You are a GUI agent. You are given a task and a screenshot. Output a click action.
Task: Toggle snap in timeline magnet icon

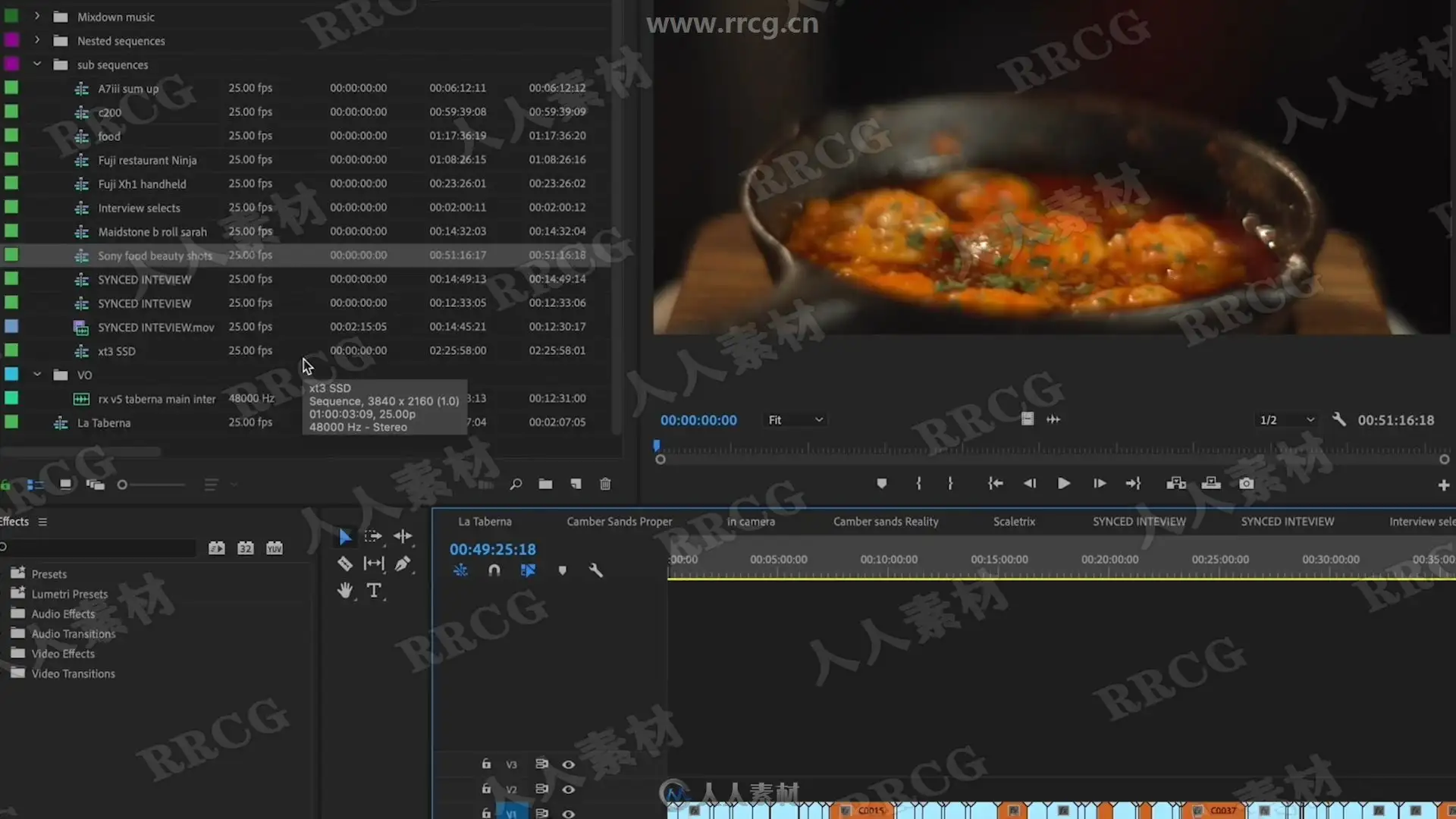pyautogui.click(x=494, y=570)
